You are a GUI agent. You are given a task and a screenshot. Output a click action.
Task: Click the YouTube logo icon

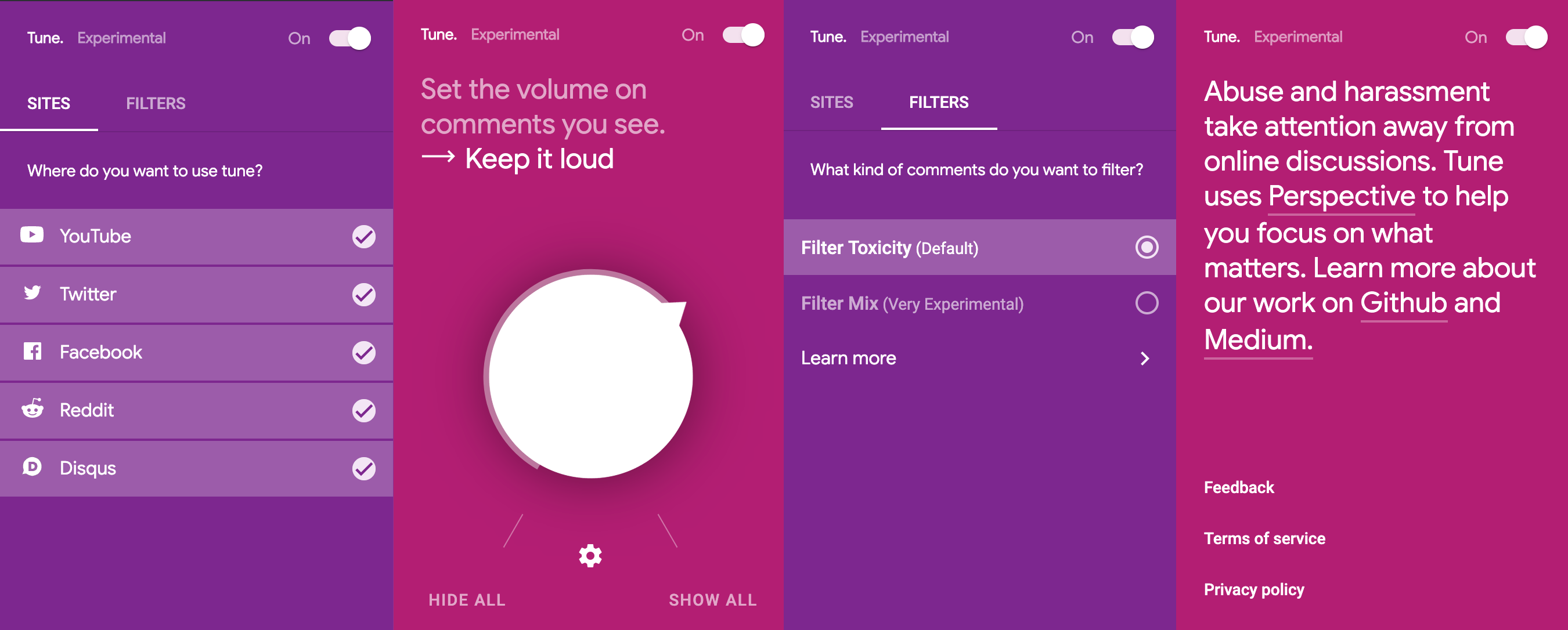click(x=32, y=236)
